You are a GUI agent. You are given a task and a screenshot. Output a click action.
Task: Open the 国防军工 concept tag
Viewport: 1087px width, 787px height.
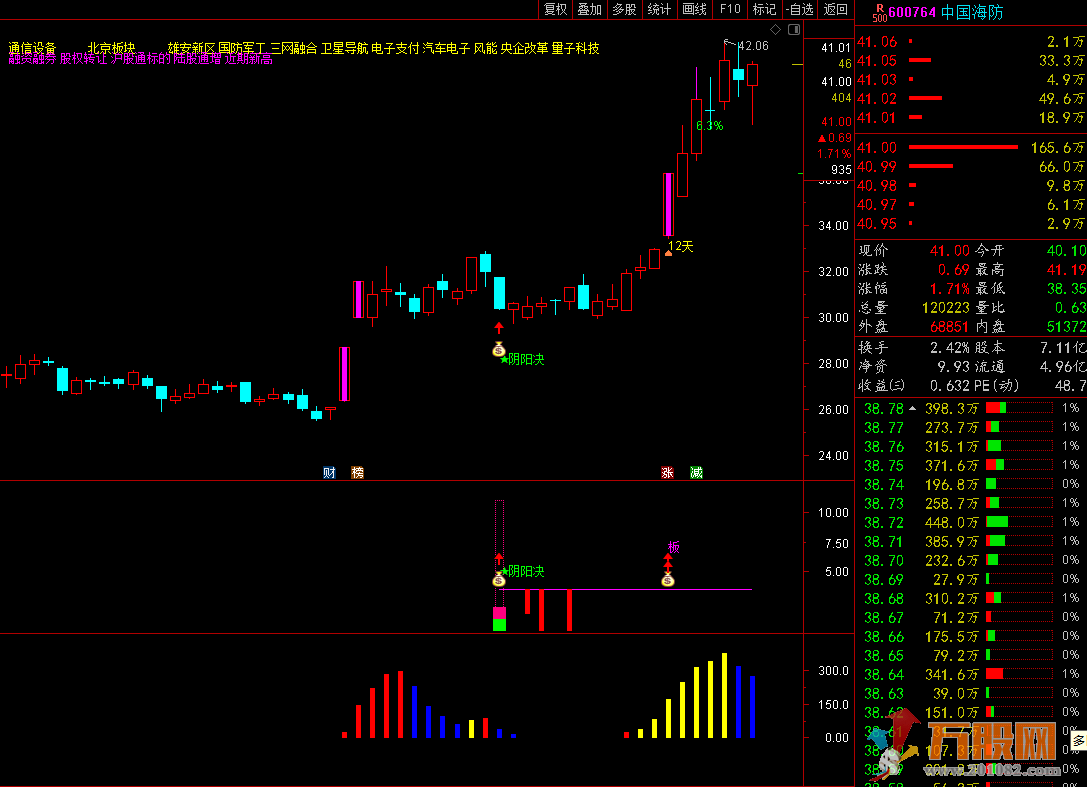coord(242,48)
